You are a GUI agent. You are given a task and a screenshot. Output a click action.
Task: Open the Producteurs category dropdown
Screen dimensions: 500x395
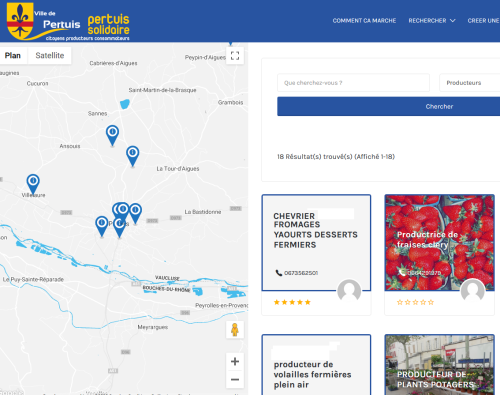[470, 83]
